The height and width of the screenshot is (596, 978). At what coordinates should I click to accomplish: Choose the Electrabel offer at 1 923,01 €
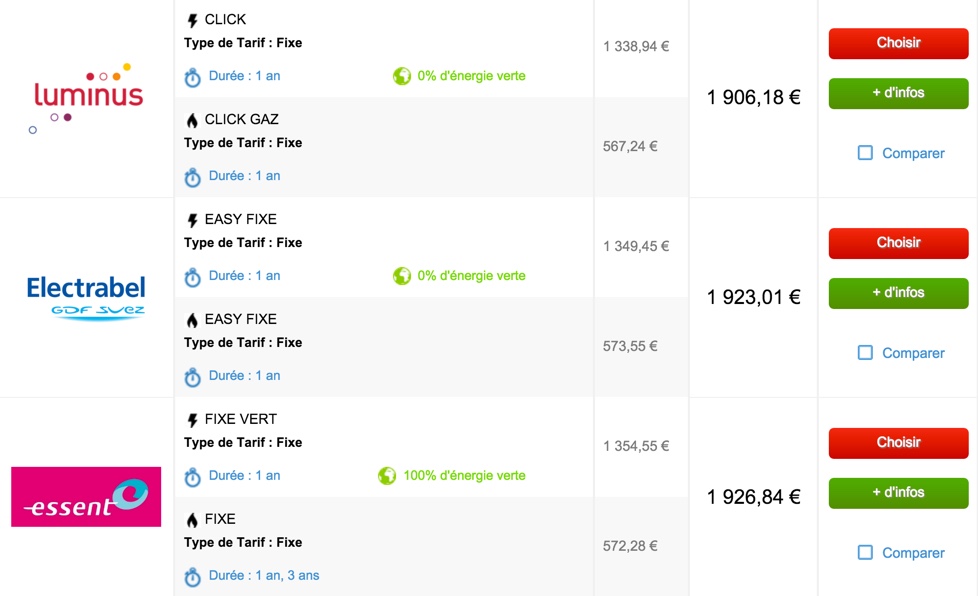(x=898, y=243)
